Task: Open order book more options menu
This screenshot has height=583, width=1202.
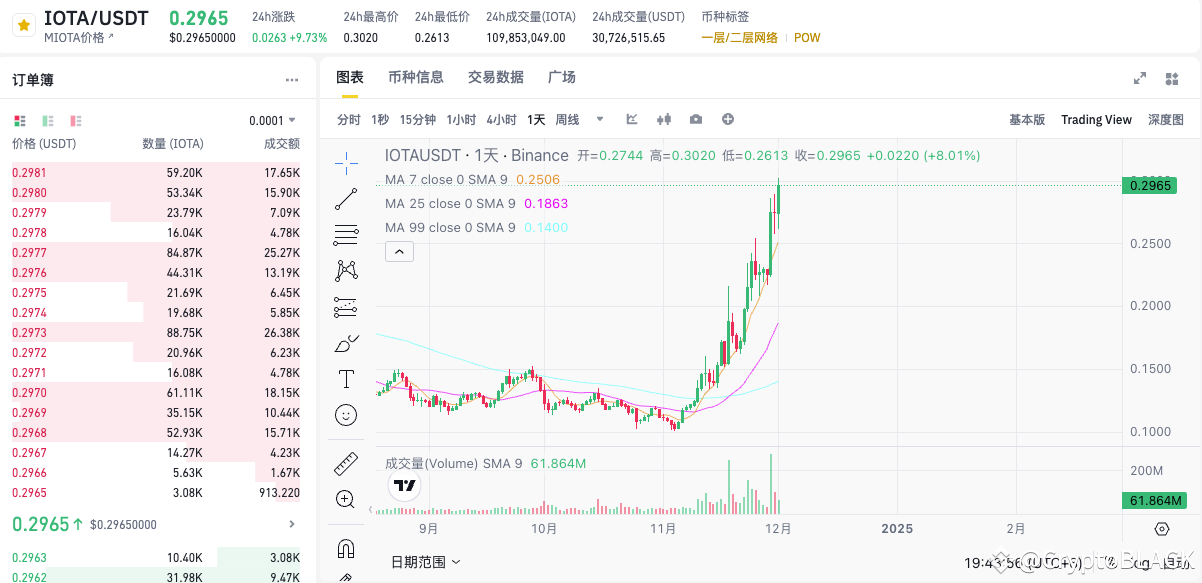Action: 292,80
